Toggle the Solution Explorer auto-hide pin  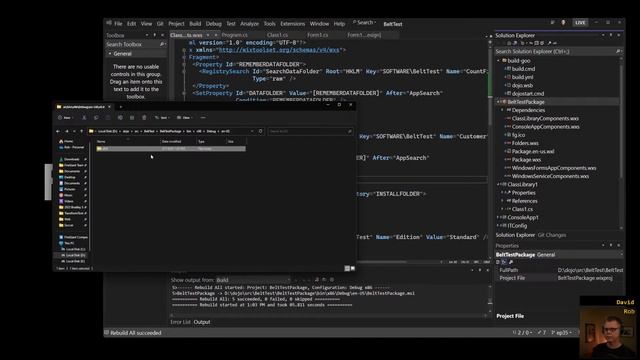pos(611,35)
